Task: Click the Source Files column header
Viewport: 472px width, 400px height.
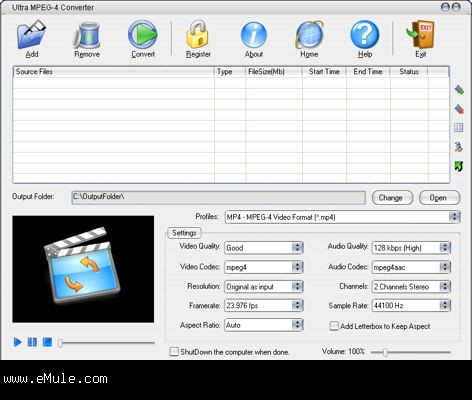Action: point(113,72)
